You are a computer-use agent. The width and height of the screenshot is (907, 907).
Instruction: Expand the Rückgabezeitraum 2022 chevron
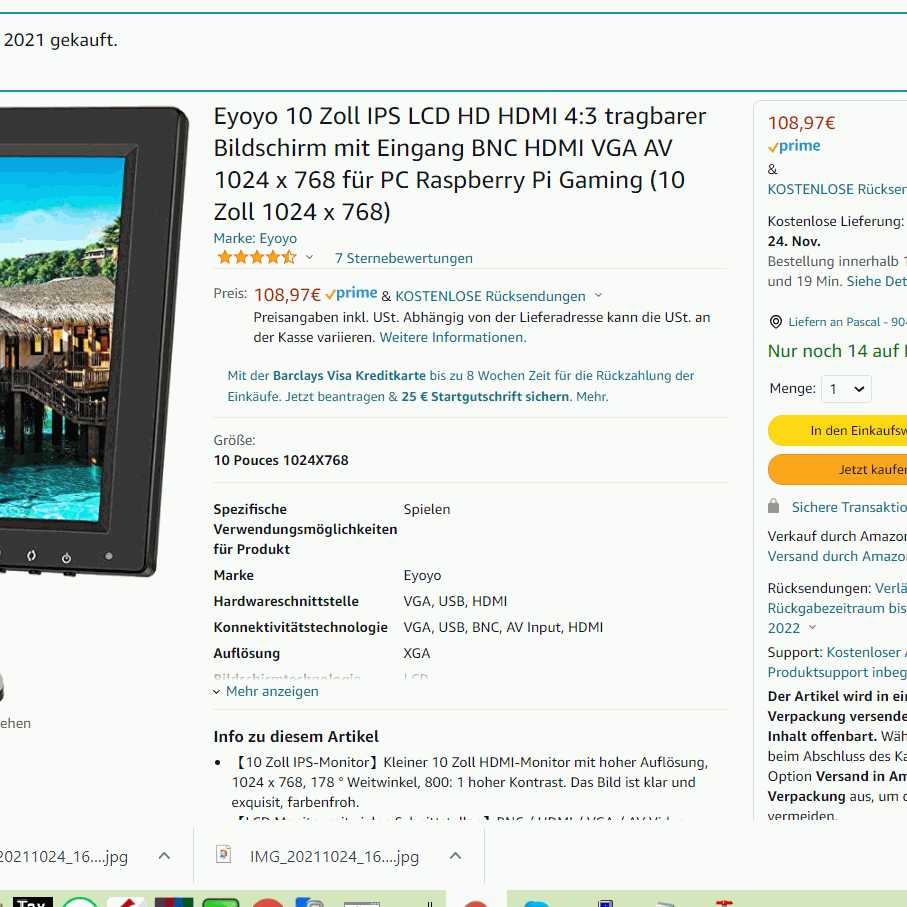(x=812, y=627)
